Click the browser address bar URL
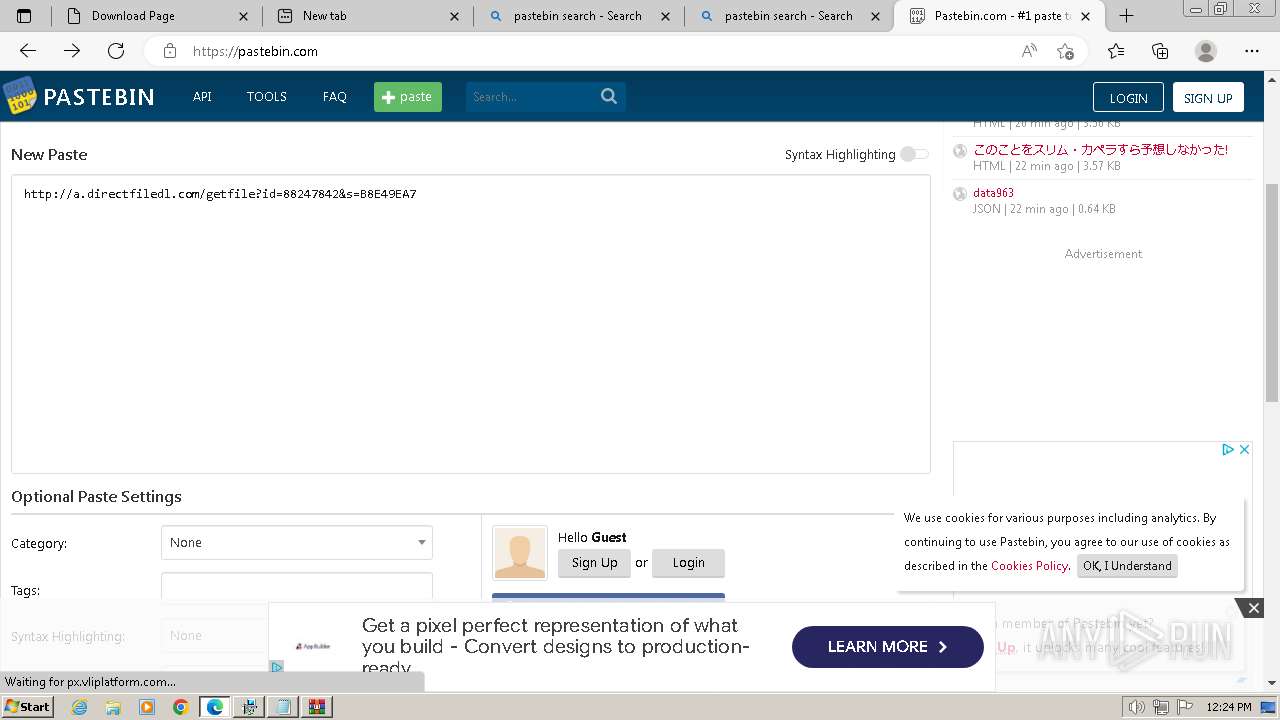 pyautogui.click(x=255, y=51)
